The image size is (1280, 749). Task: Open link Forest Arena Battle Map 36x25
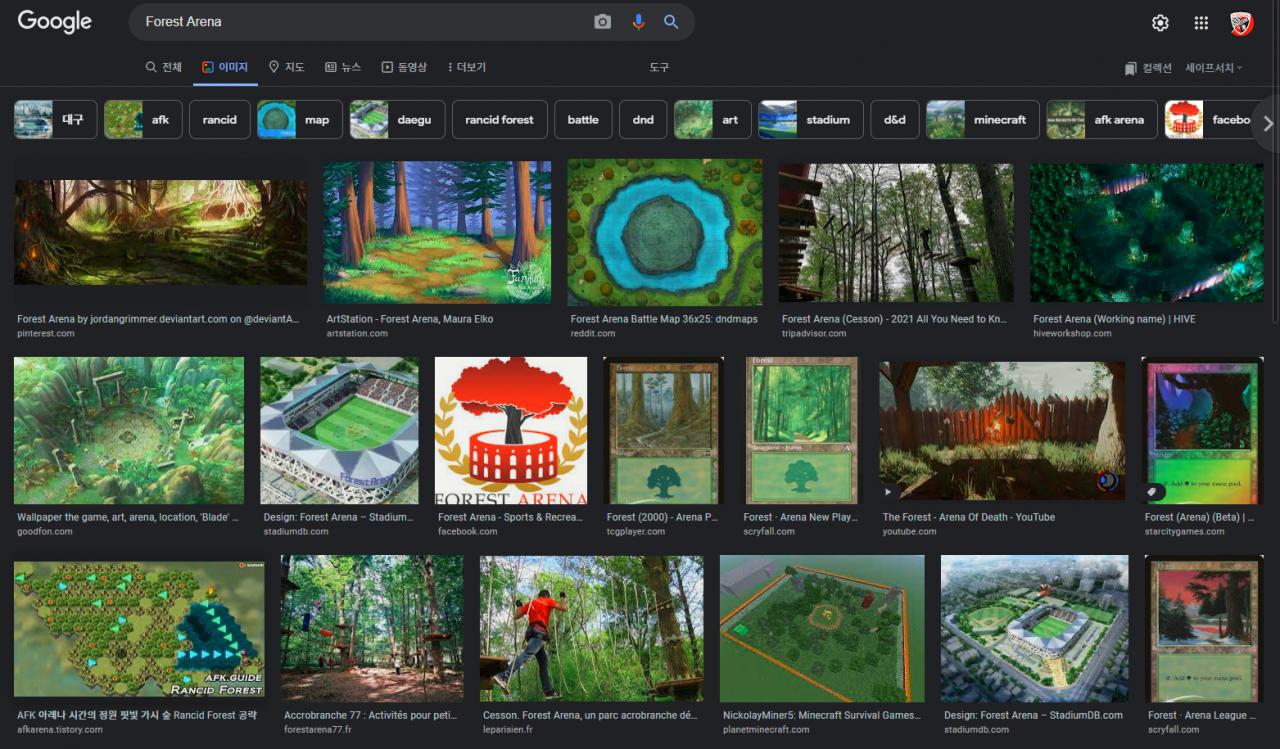664,319
